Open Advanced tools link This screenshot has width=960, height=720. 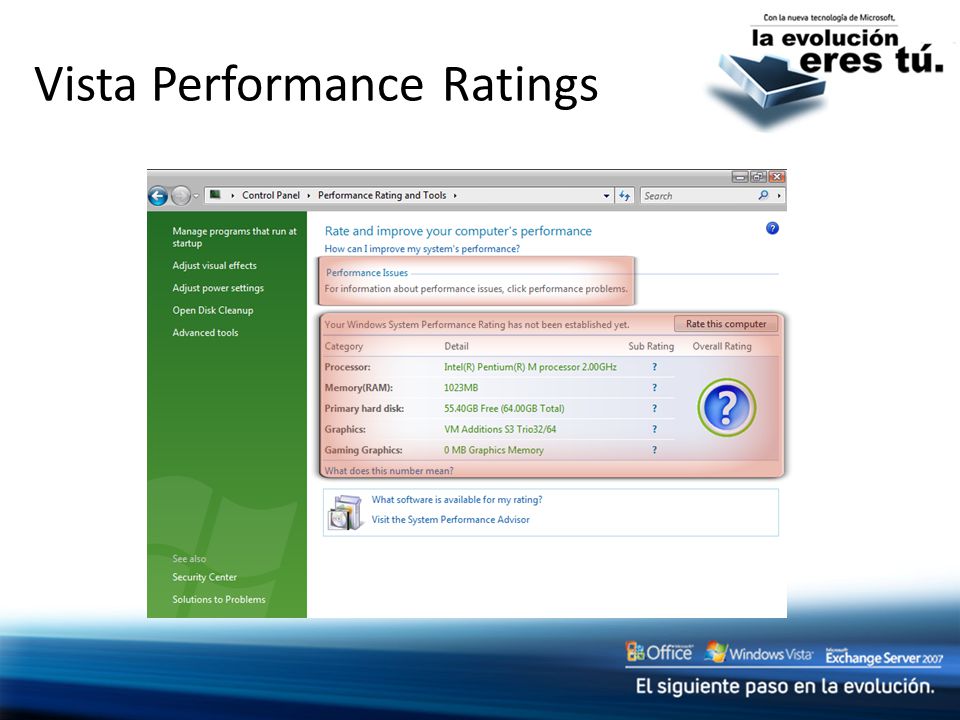click(x=205, y=332)
